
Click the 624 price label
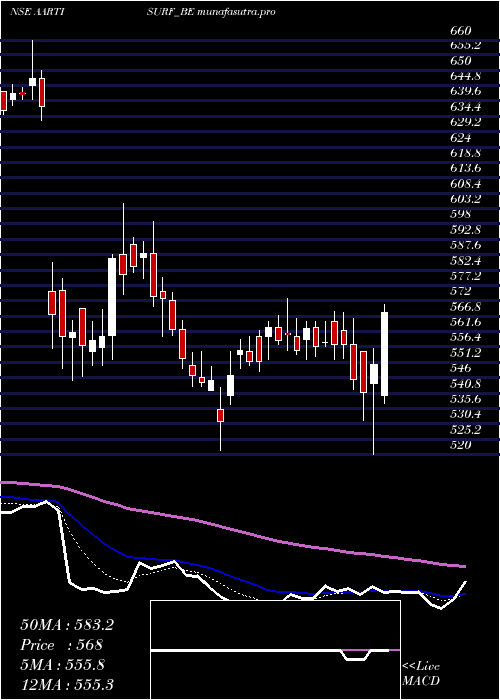tap(461, 138)
